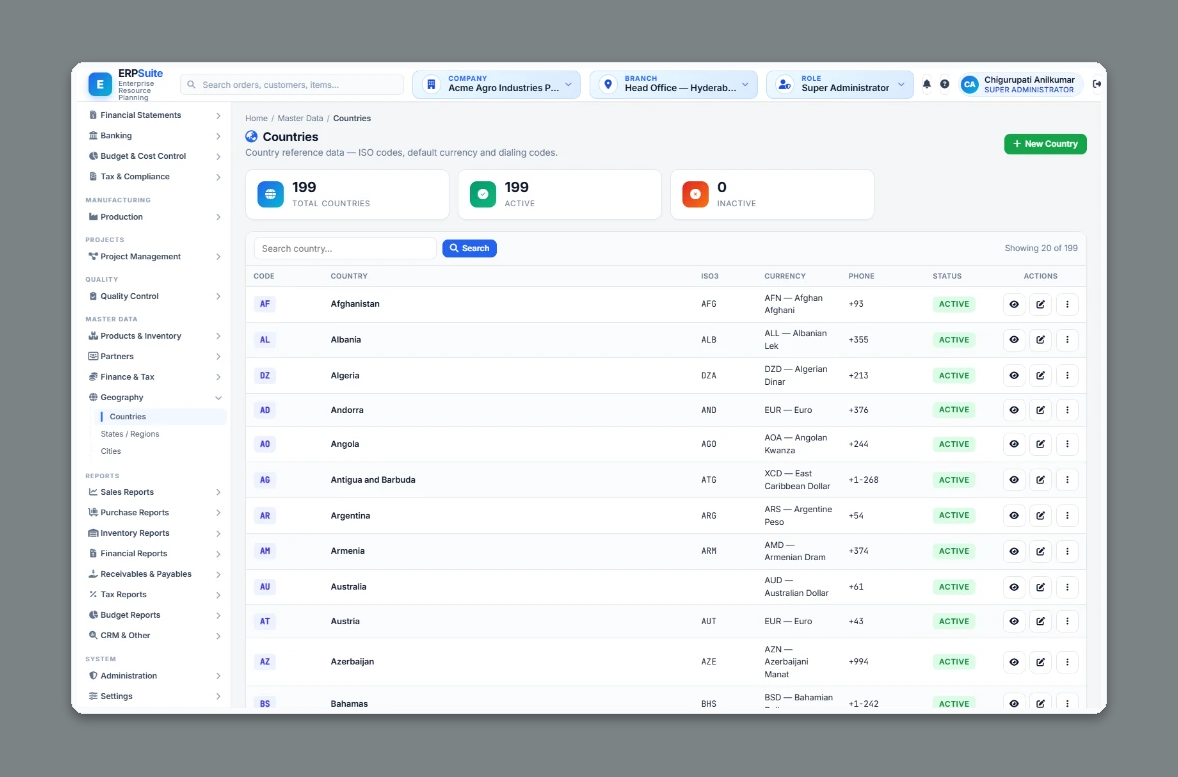The width and height of the screenshot is (1178, 777).
Task: Open the Company dropdown selector
Action: click(x=497, y=84)
